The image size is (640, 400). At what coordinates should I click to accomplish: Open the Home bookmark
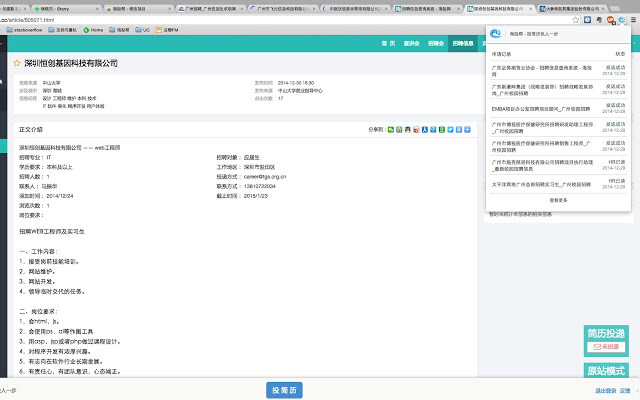click(x=93, y=30)
